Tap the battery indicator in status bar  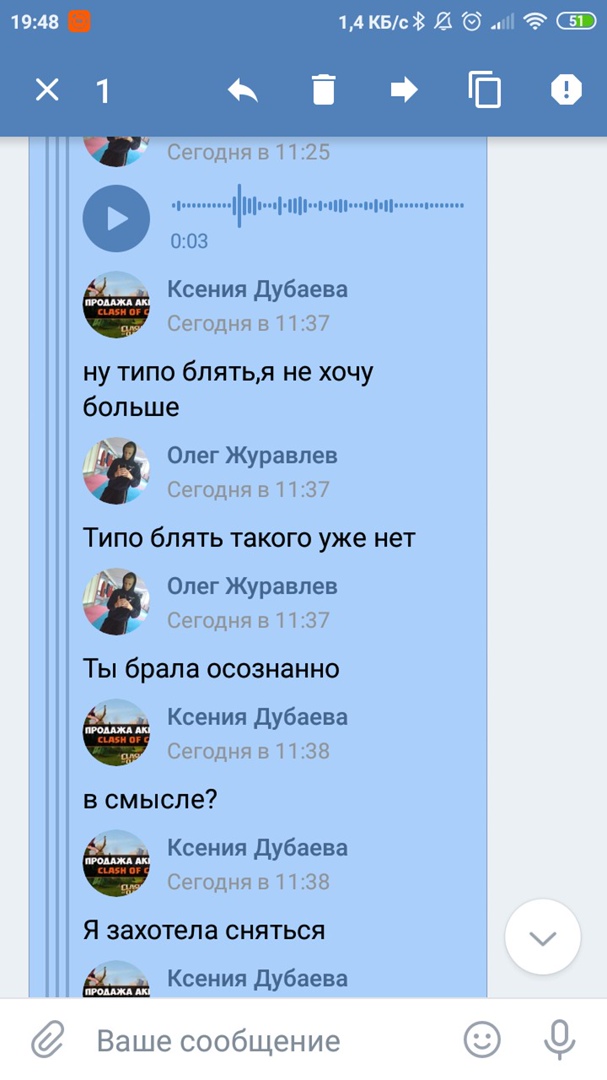pos(577,22)
